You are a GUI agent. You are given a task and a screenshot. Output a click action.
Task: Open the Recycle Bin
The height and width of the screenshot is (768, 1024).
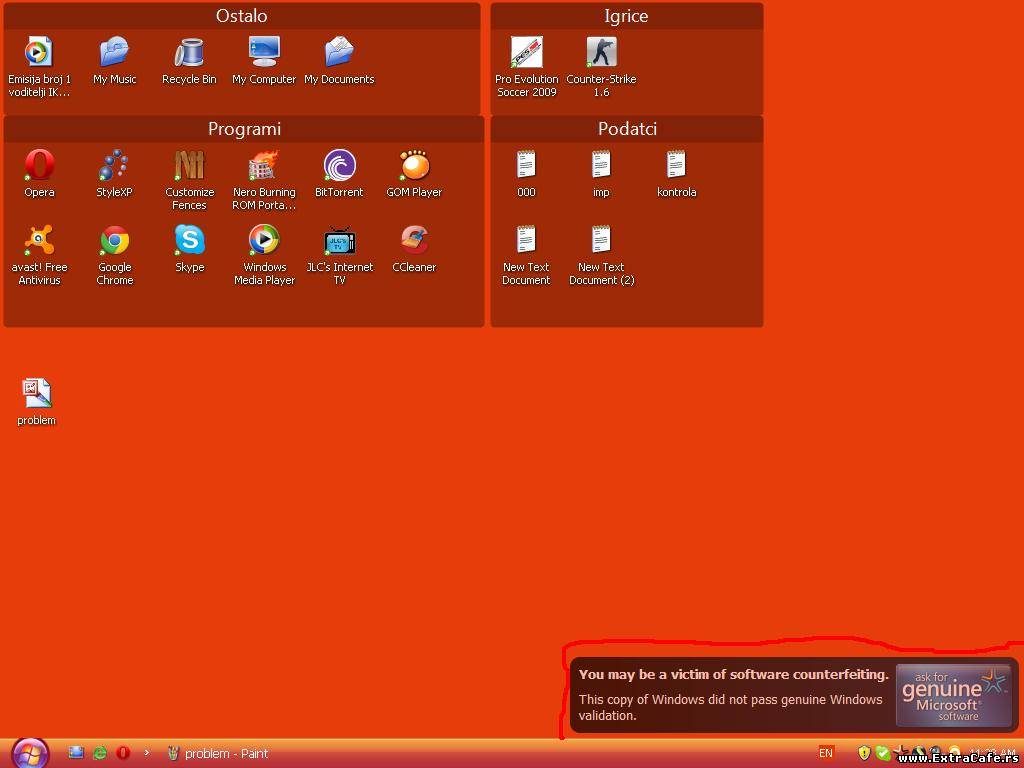click(189, 60)
